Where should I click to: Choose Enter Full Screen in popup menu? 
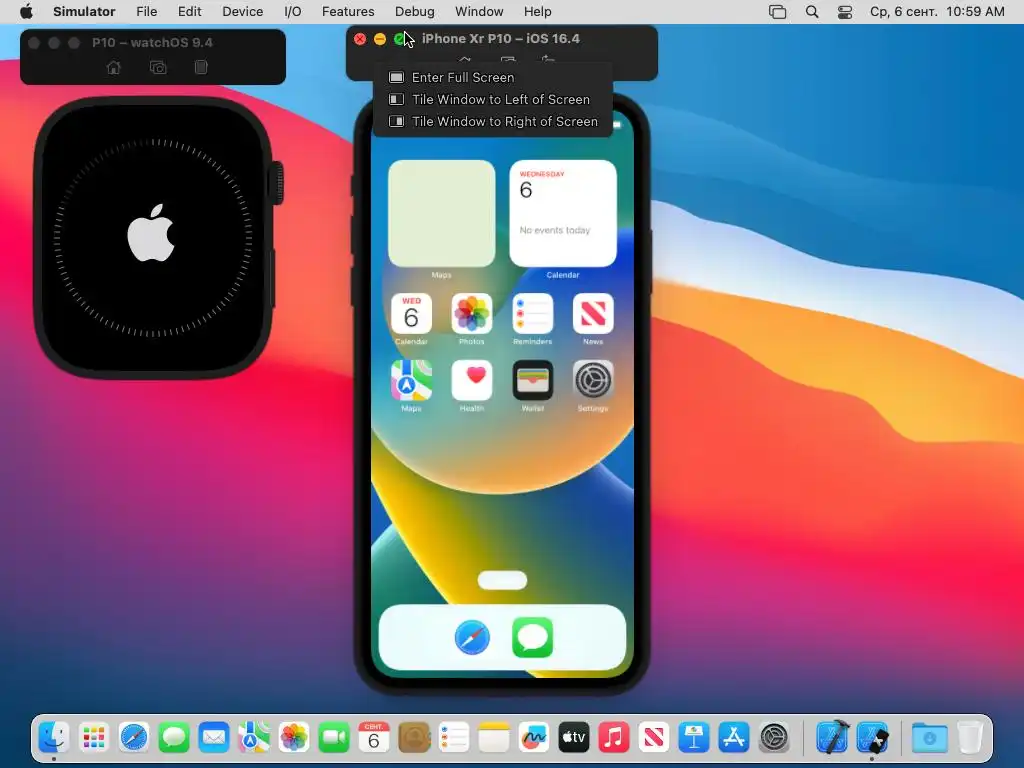(x=463, y=77)
